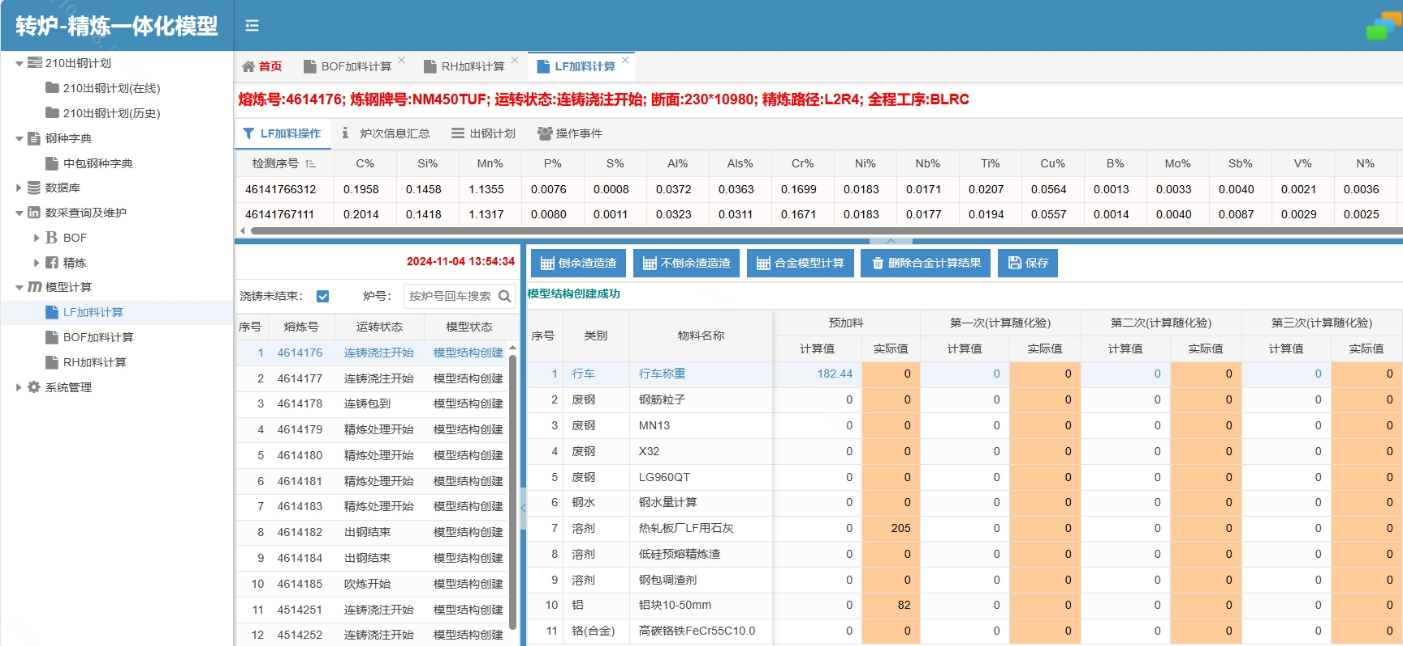Viewport: 1403px width, 646px height.
Task: Open the 操作事件 tab
Action: [570, 133]
